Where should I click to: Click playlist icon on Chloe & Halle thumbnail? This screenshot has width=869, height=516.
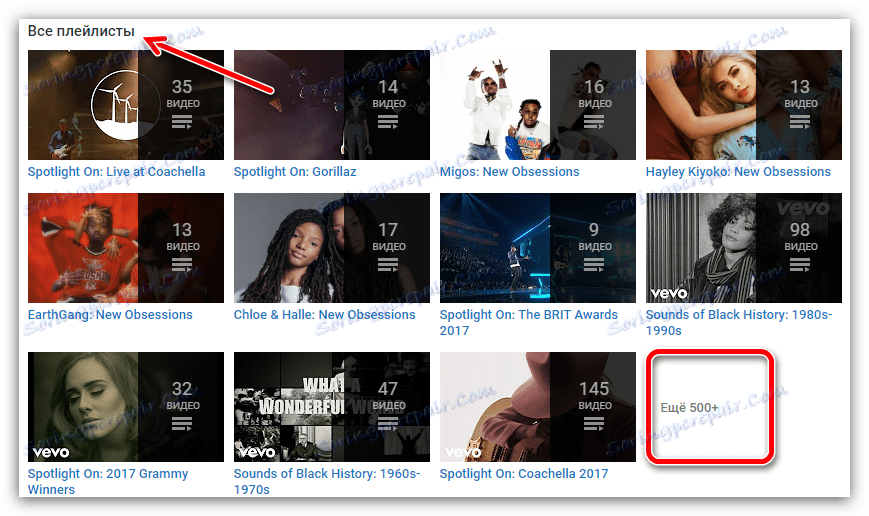388,264
